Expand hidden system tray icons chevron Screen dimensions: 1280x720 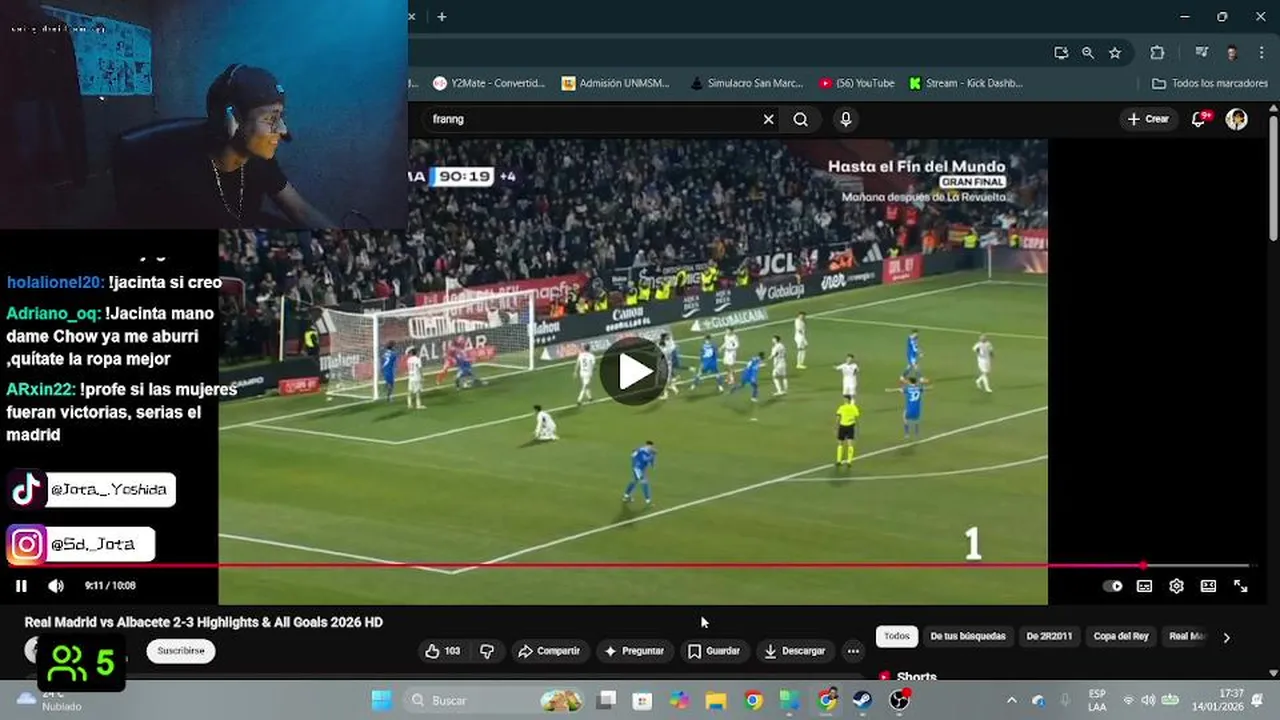click(1011, 700)
